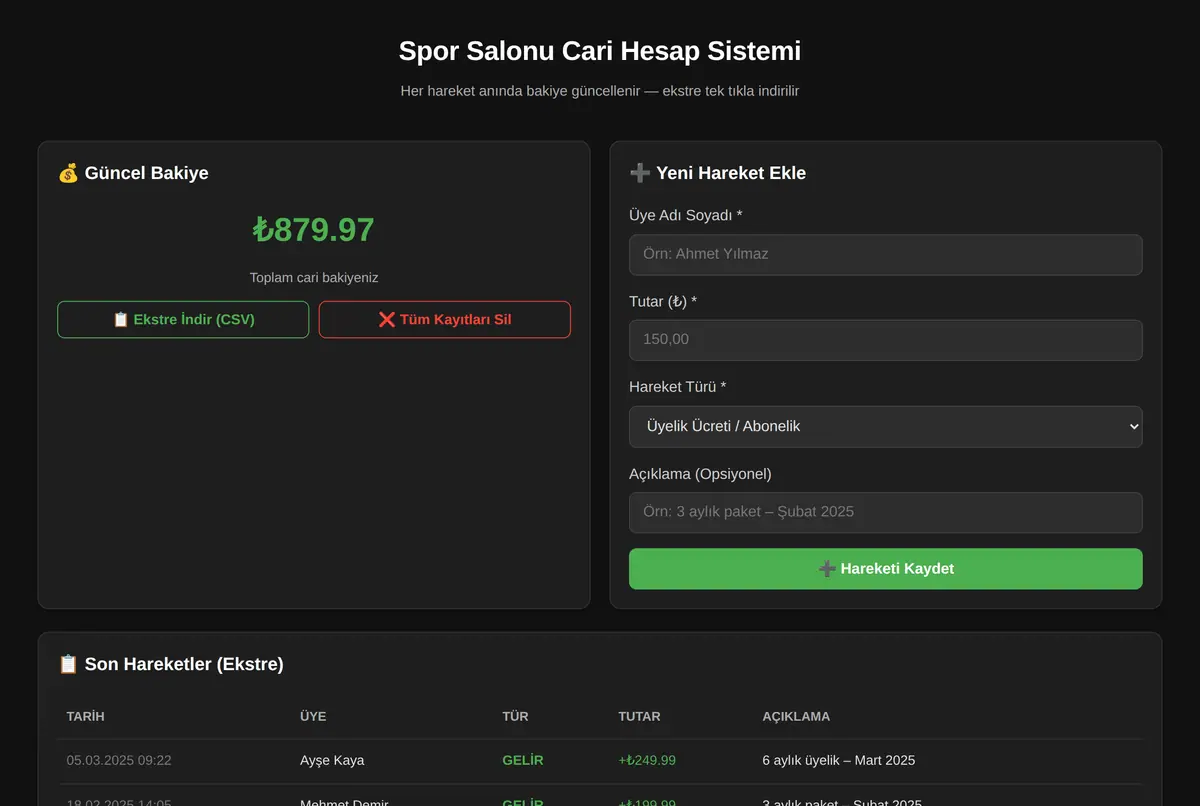Click GELİR in the Ayşe Kaya row

click(x=523, y=761)
